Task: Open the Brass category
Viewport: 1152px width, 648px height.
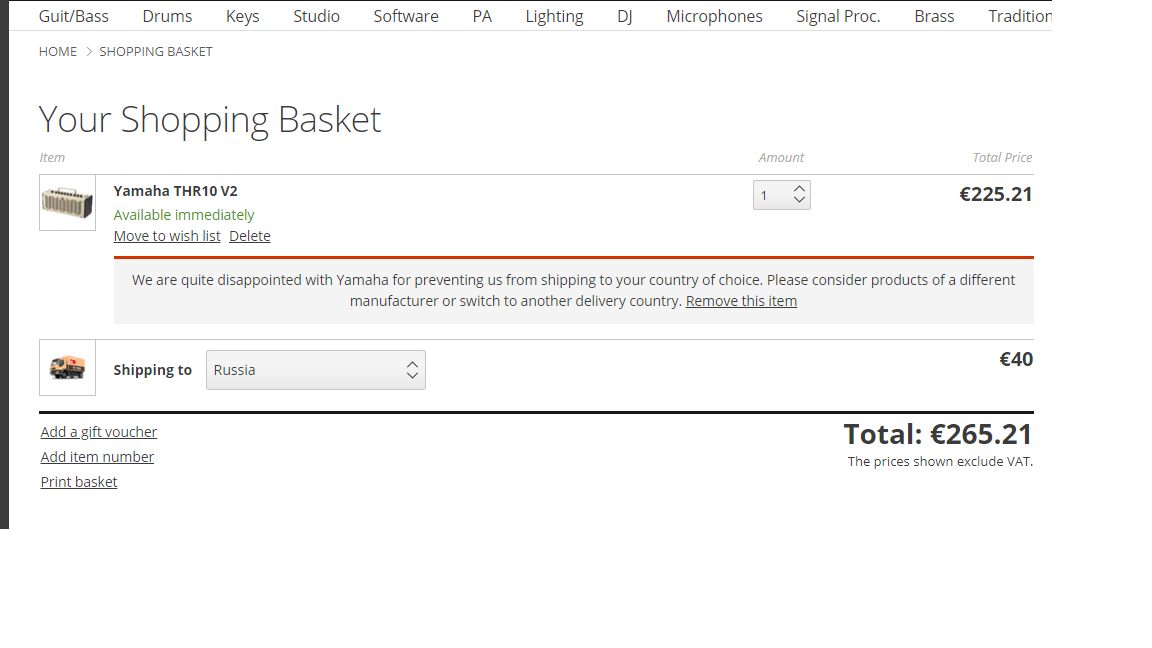Action: point(934,16)
